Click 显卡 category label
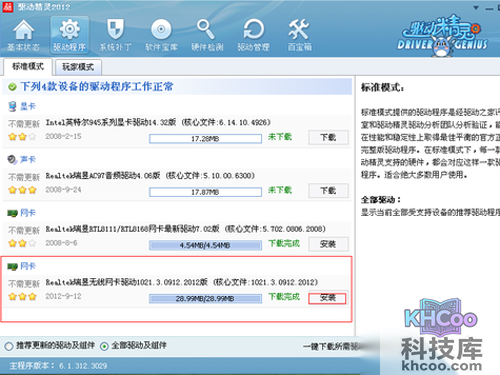The height and width of the screenshot is (375, 500). [28, 106]
